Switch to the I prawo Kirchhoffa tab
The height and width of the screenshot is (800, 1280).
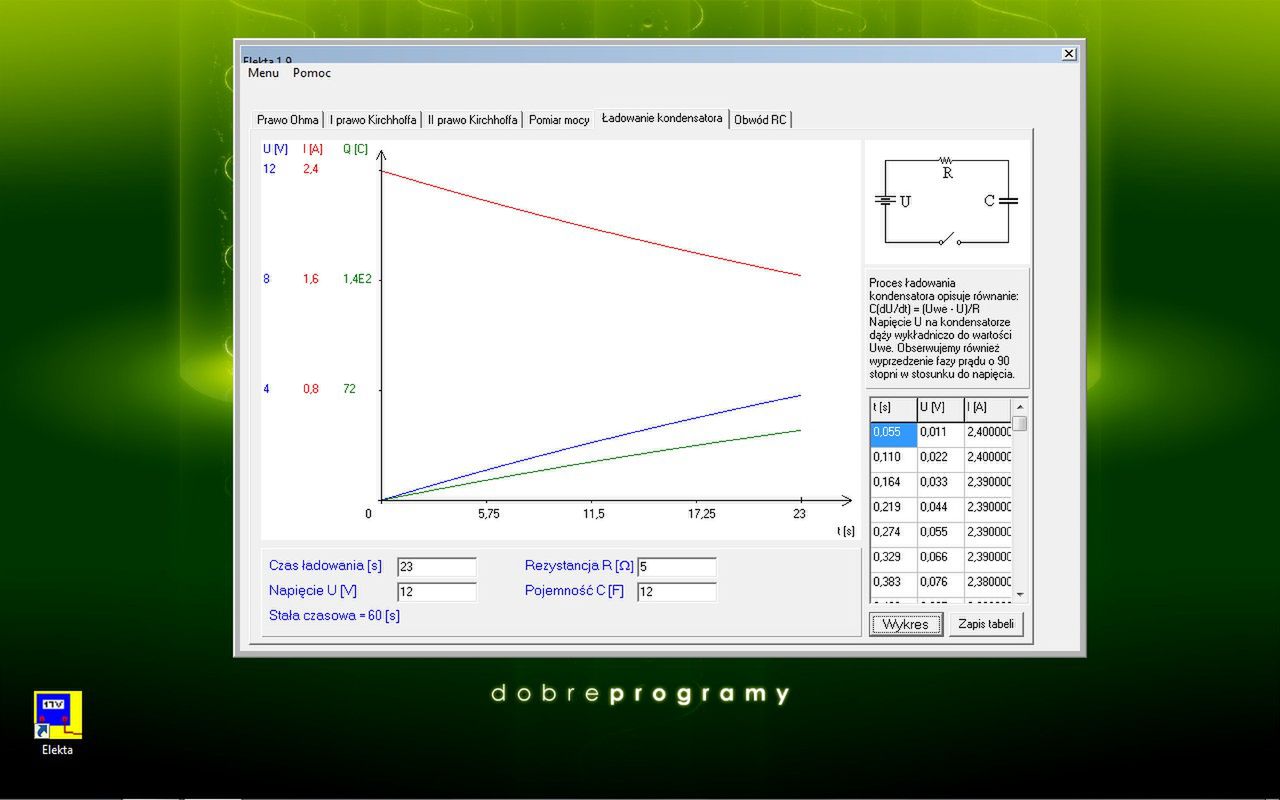coord(373,120)
